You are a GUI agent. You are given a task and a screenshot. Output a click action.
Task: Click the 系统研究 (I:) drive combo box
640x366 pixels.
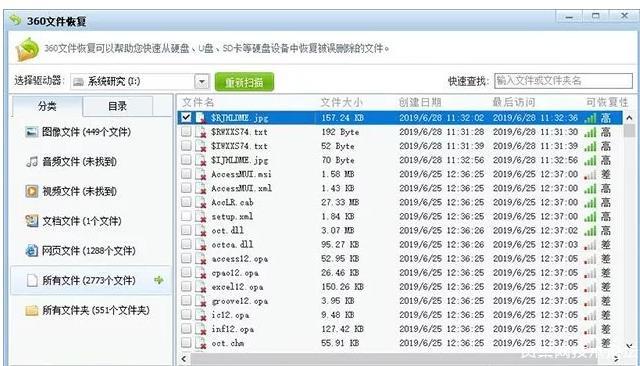[140, 82]
